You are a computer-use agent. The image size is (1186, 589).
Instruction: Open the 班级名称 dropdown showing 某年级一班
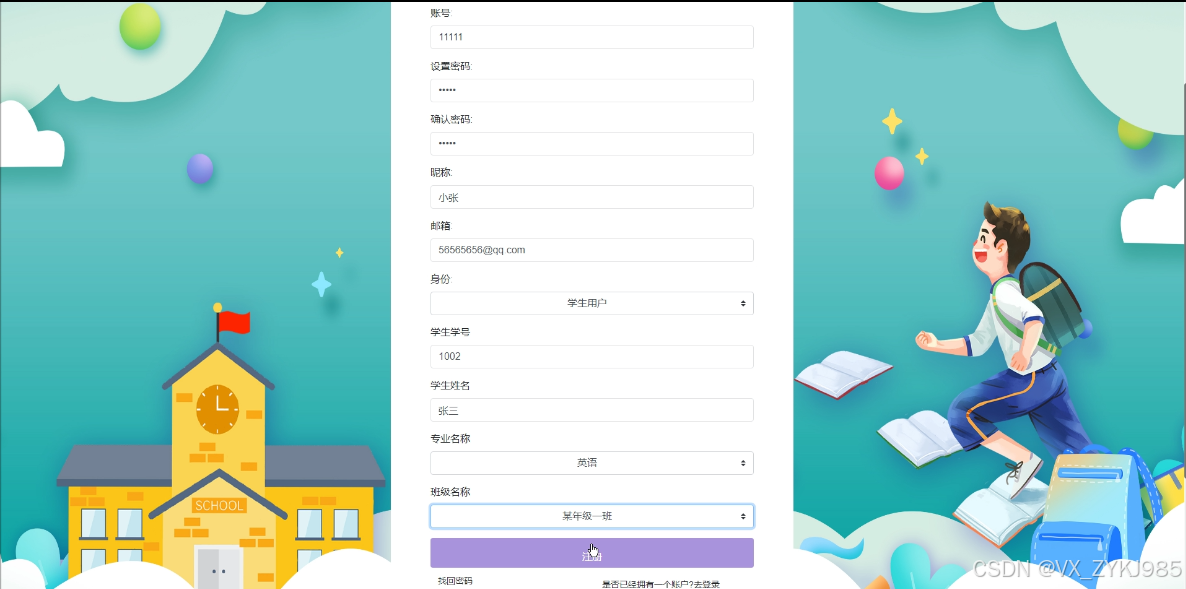coord(591,516)
